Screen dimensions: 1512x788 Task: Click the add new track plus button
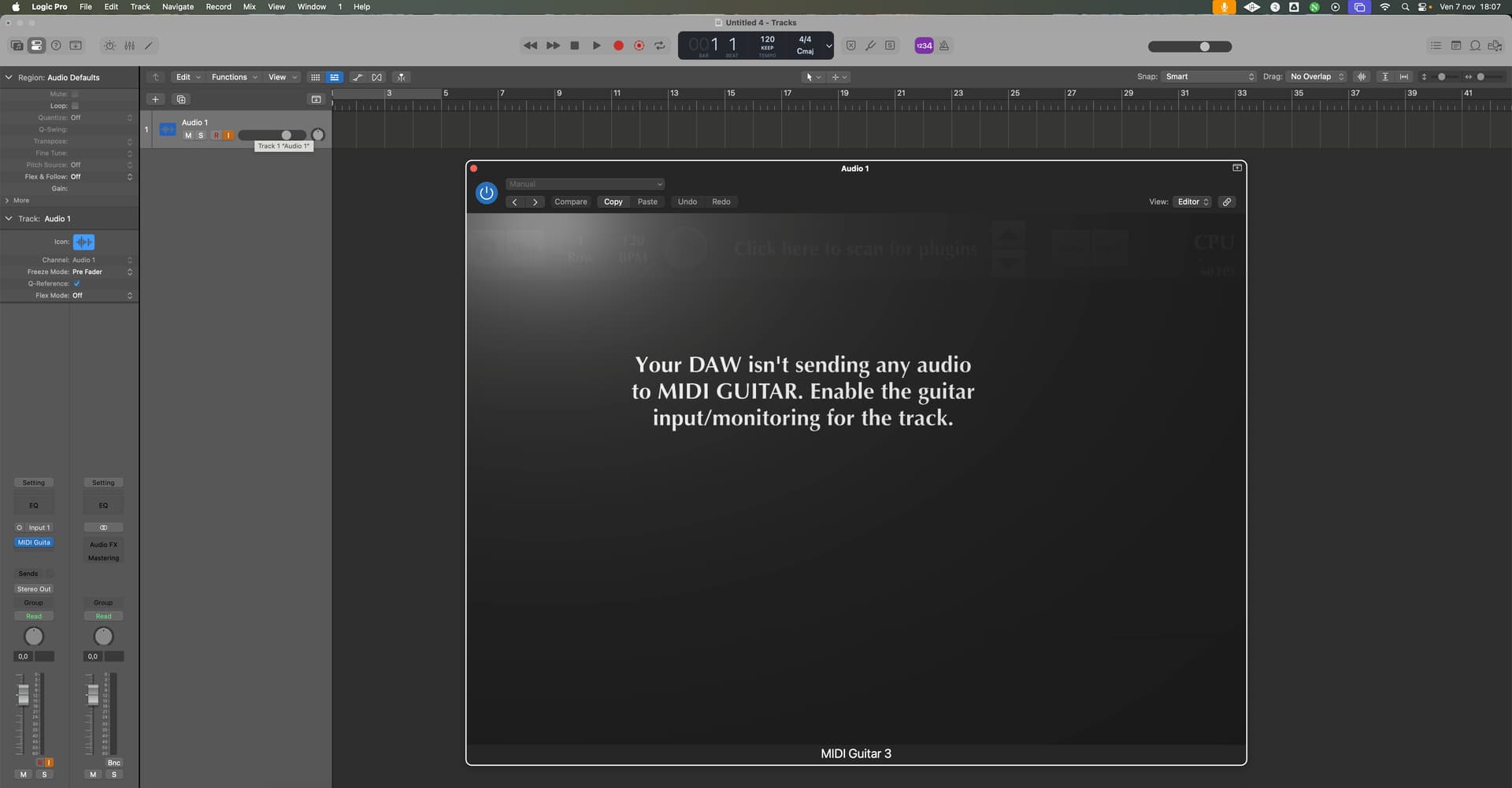[x=155, y=99]
